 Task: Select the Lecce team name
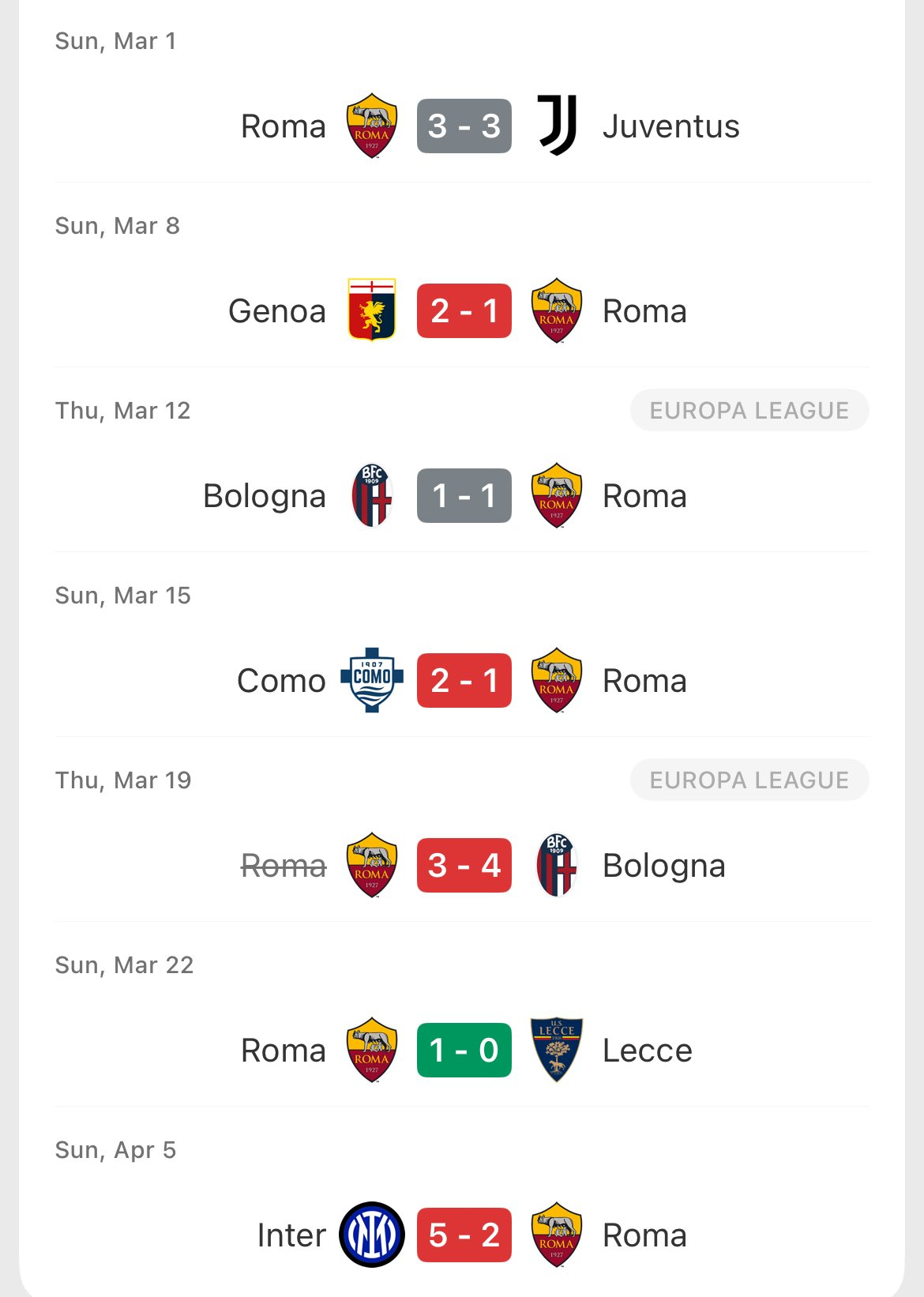coord(647,1051)
